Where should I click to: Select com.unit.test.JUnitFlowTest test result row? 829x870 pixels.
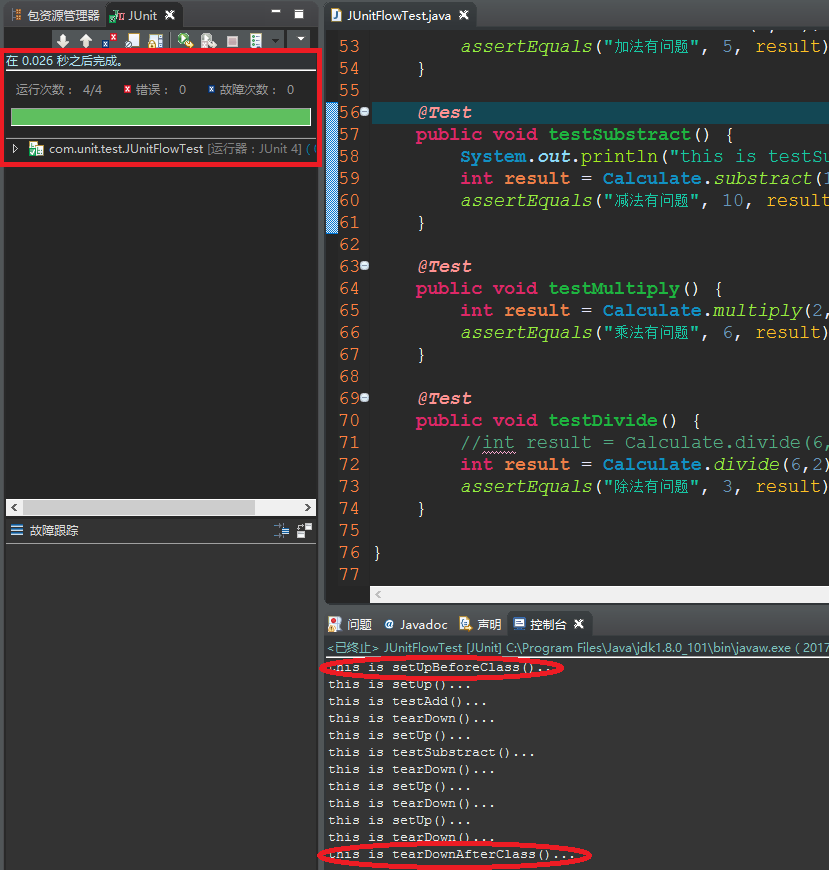[x=161, y=149]
